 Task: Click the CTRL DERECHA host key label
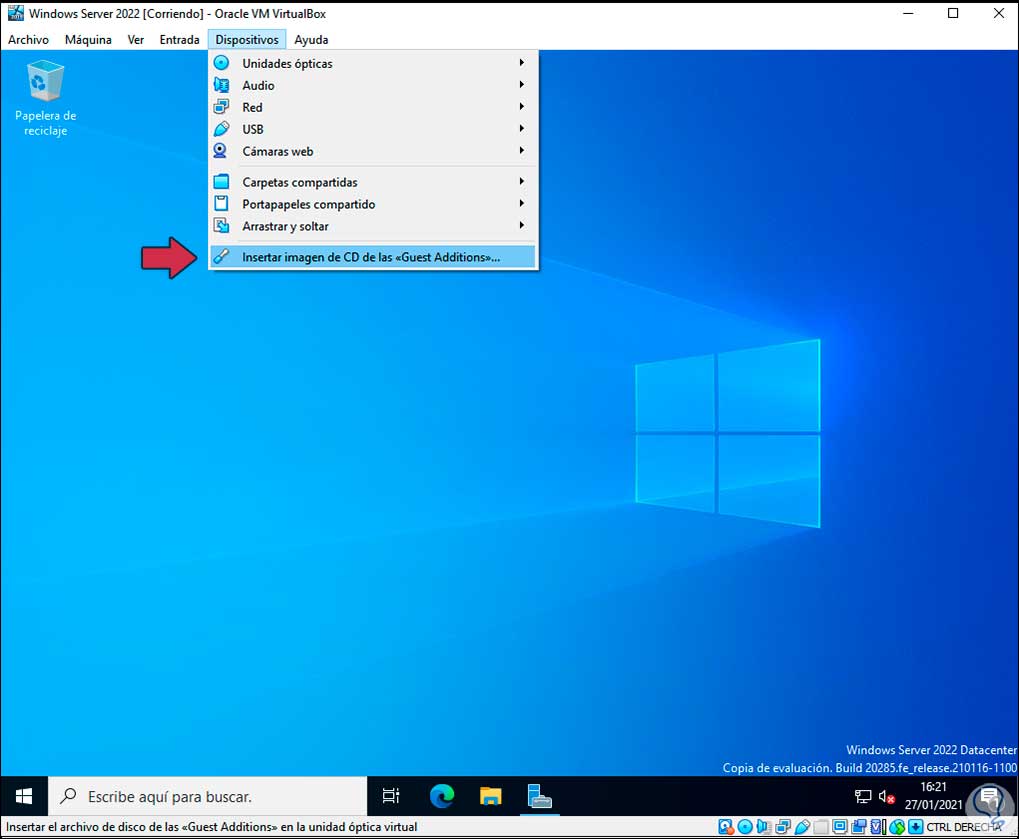(x=964, y=827)
